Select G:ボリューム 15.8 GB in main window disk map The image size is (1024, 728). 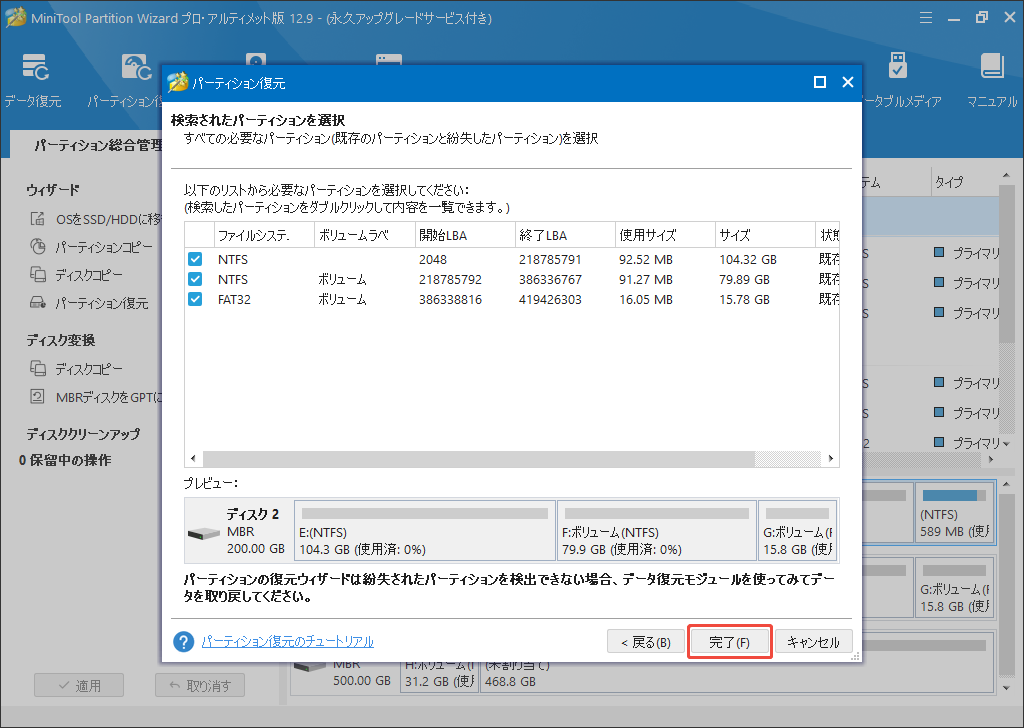click(955, 587)
